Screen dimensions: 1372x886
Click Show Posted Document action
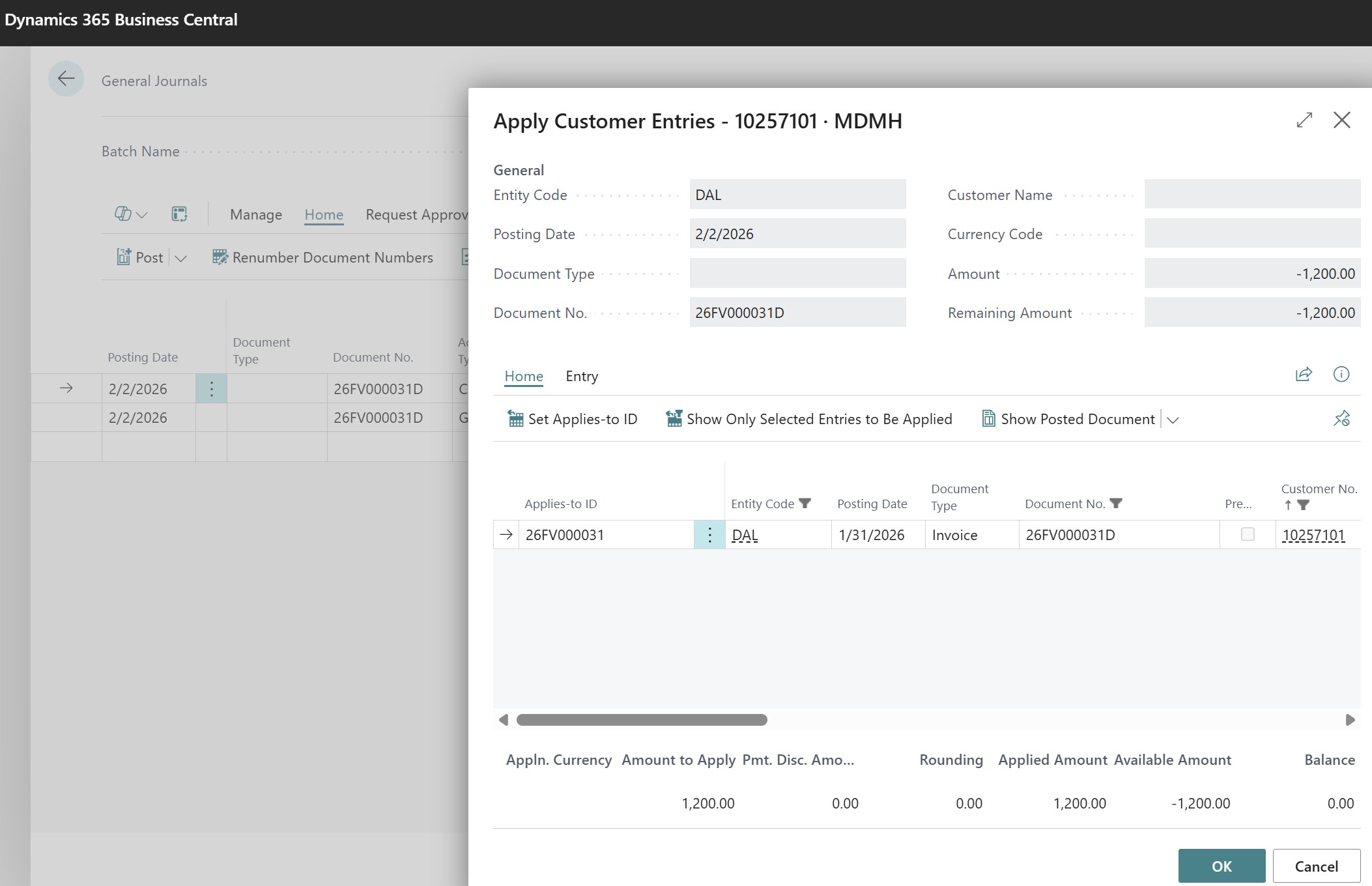(x=1068, y=419)
